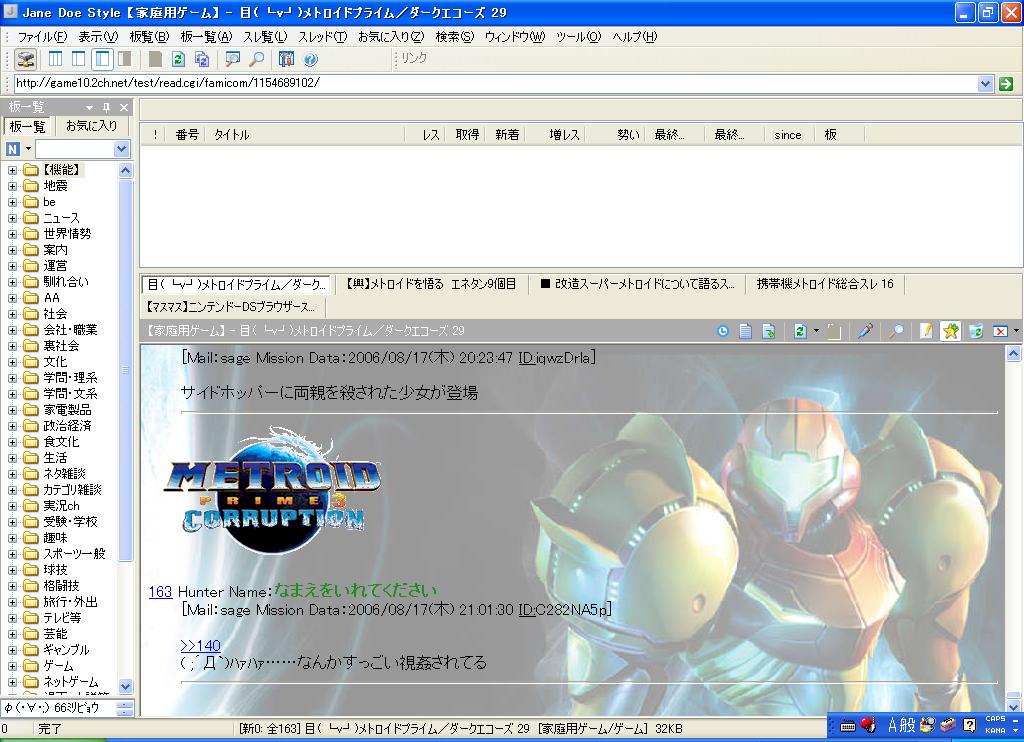
Task: Open the スレッド(T) menu
Action: coord(322,37)
